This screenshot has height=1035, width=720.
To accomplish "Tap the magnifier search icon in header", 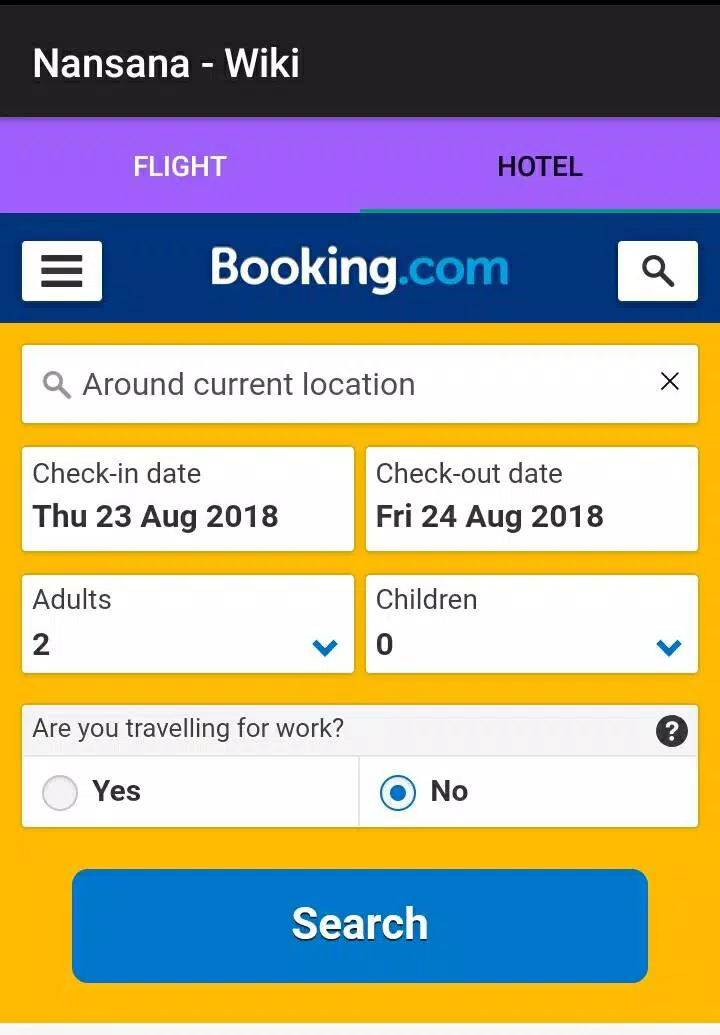I will (x=657, y=271).
